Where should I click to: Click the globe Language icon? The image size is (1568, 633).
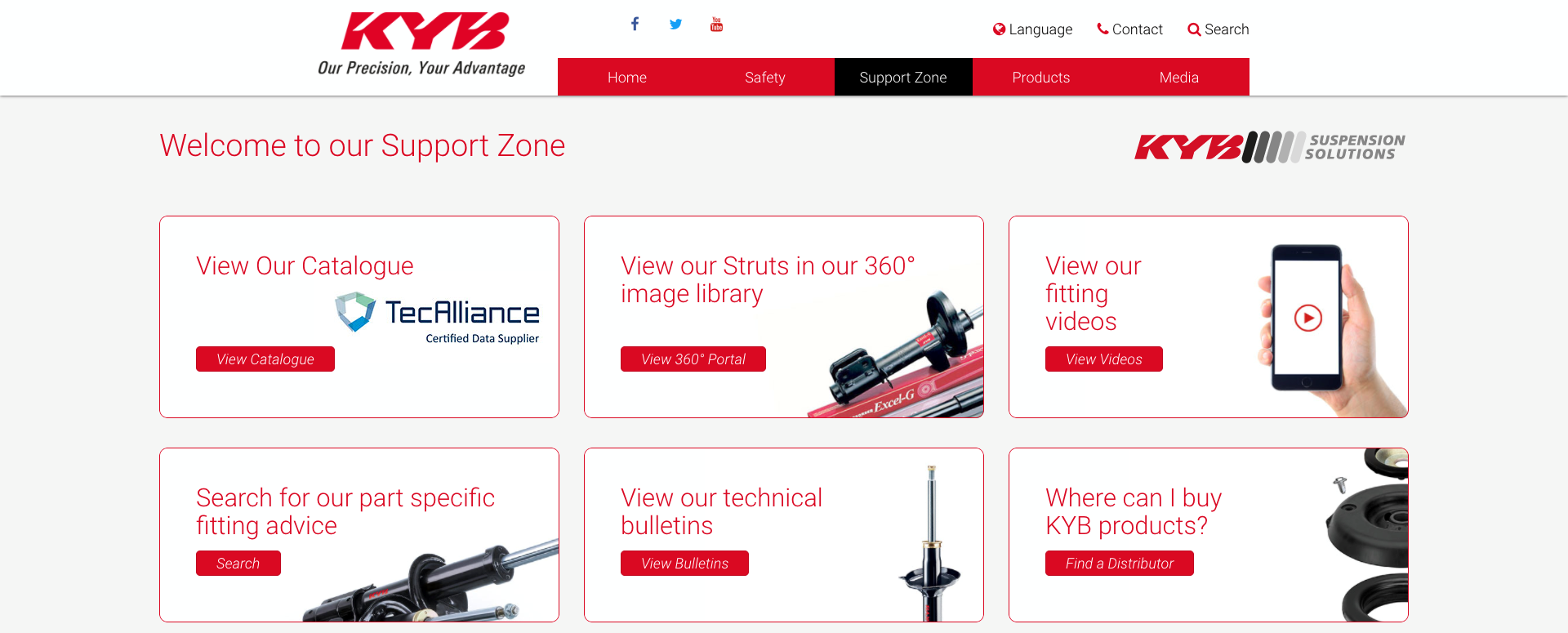999,29
